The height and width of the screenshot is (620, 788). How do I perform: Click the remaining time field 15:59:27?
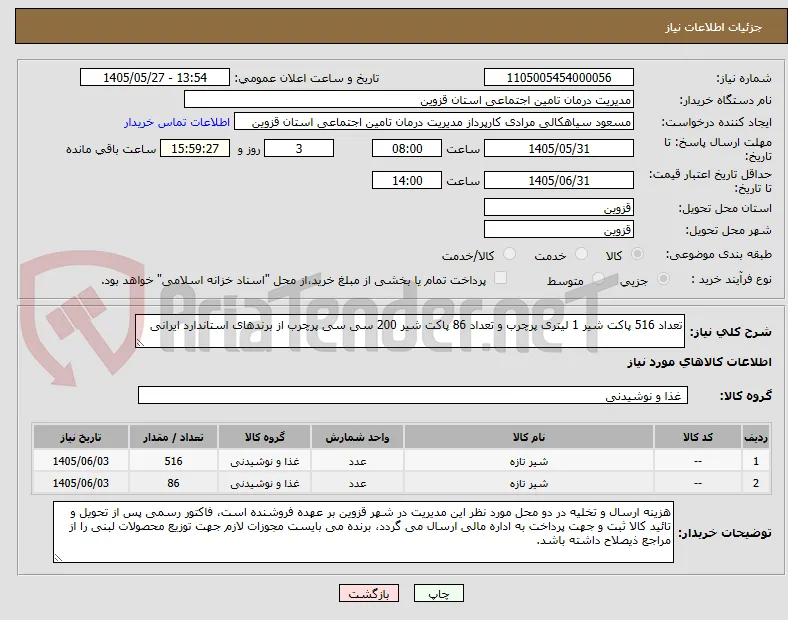pos(195,148)
